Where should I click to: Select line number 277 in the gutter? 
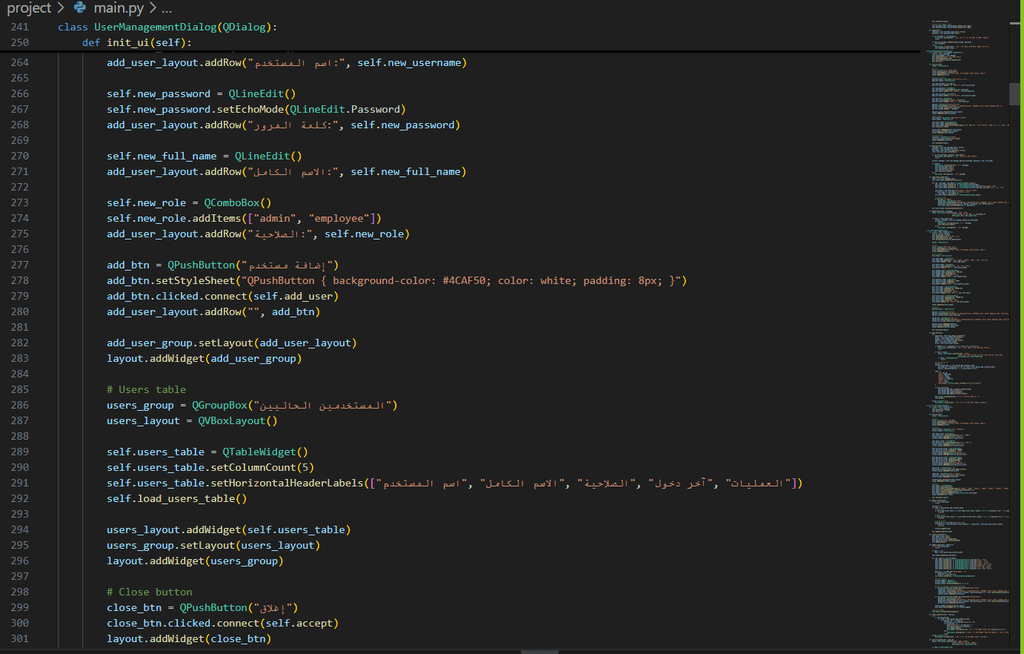(20, 265)
